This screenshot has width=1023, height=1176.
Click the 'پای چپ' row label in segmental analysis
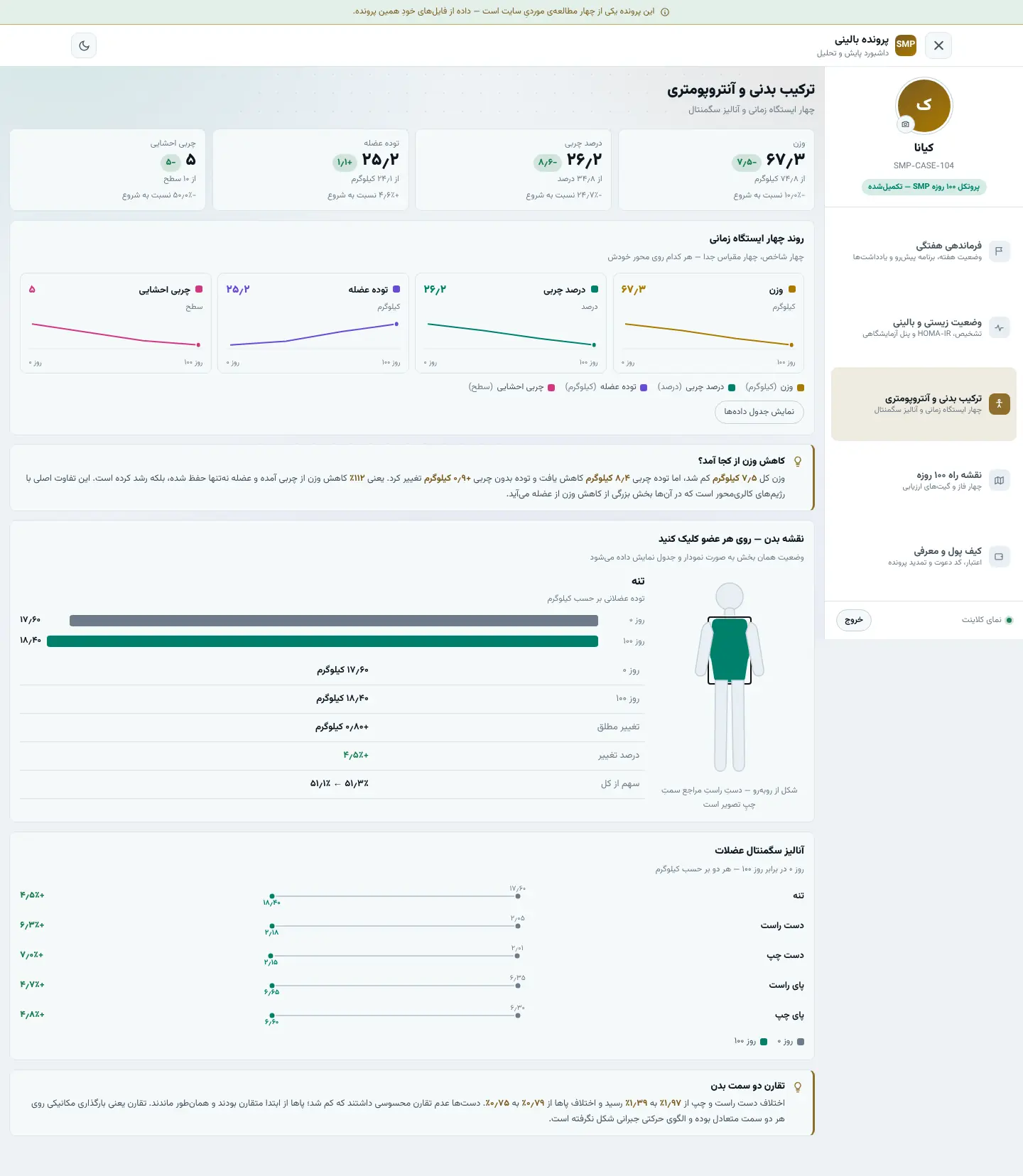[x=789, y=1016]
